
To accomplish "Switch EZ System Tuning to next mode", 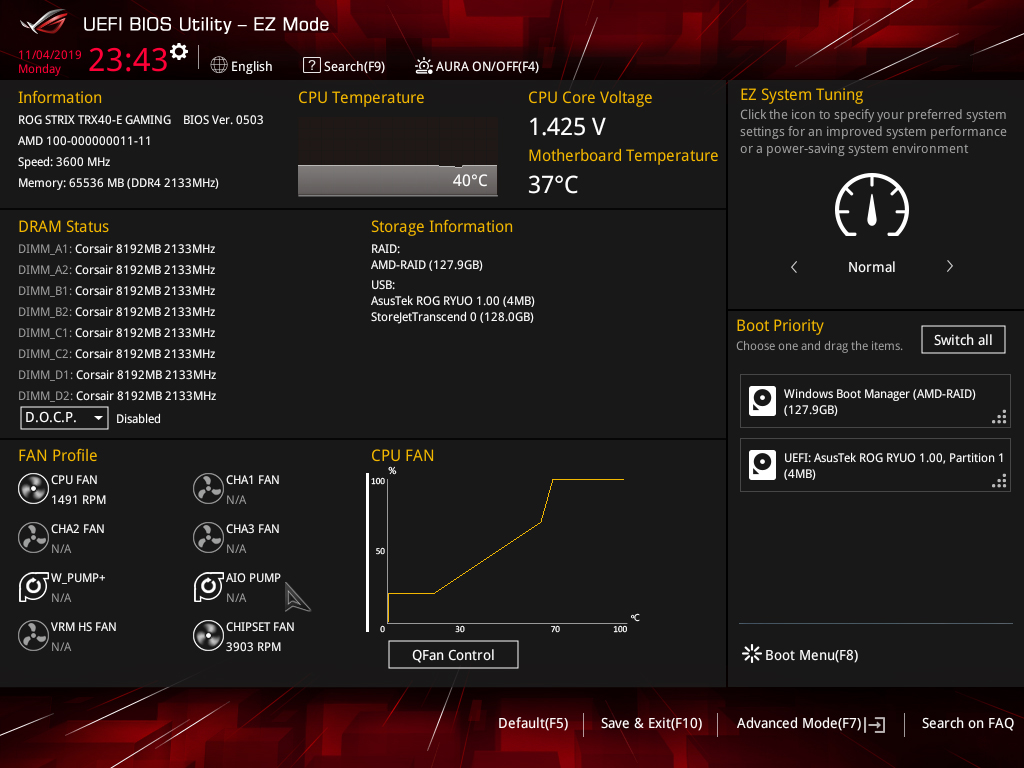I will (x=950, y=266).
